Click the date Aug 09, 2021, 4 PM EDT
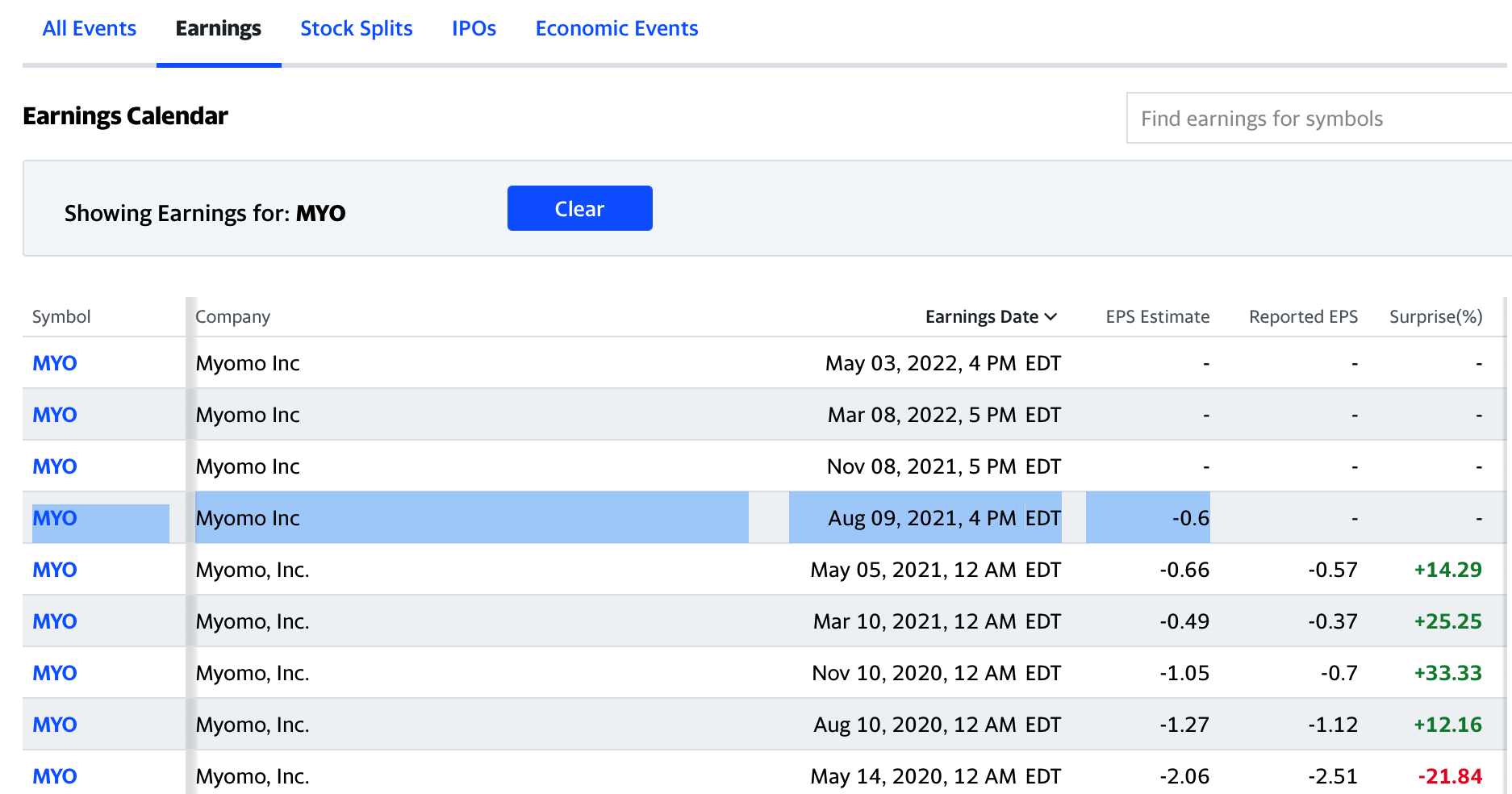The image size is (1512, 794). (944, 518)
